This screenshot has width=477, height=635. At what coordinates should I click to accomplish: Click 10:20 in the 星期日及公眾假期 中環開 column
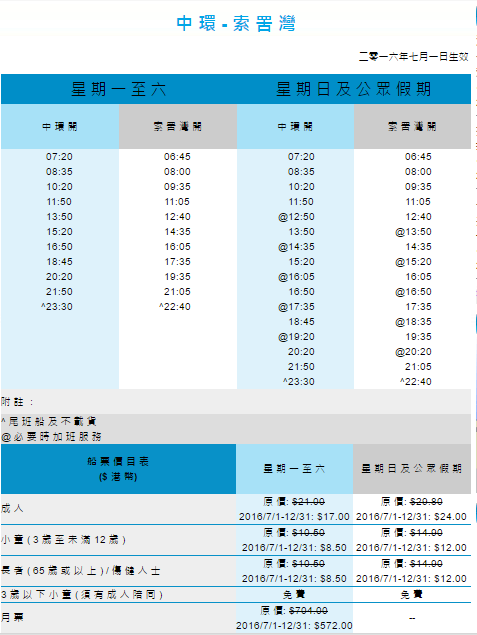click(301, 187)
